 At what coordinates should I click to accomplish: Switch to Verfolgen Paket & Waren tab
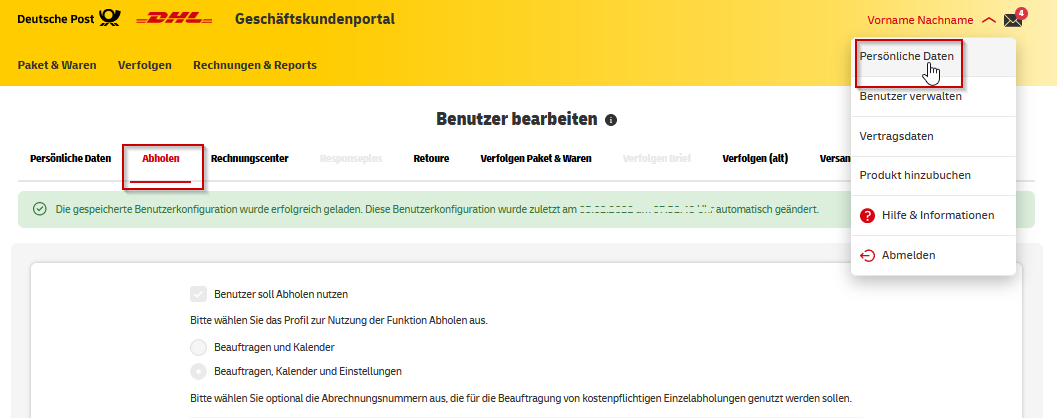coord(536,159)
